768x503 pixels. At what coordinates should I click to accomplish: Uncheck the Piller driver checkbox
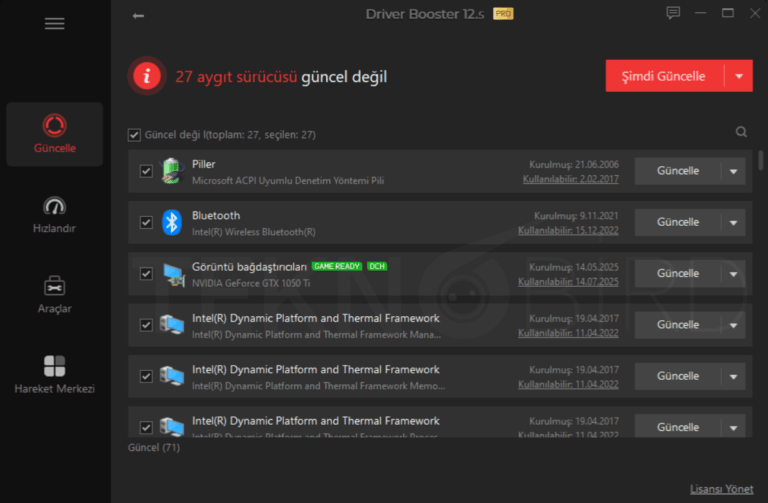tap(146, 171)
